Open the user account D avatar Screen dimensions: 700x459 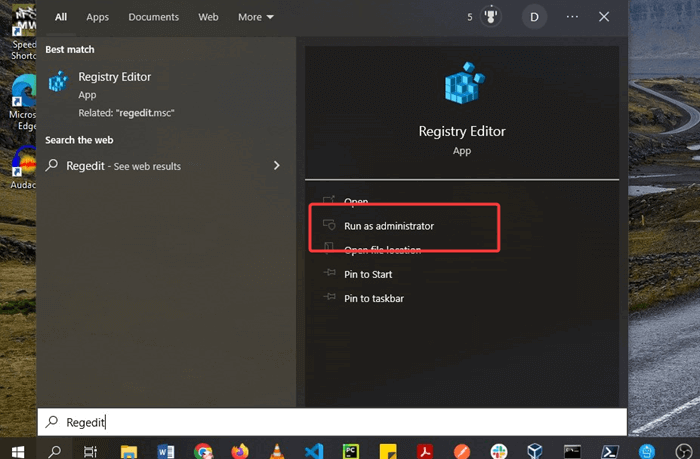pyautogui.click(x=534, y=17)
